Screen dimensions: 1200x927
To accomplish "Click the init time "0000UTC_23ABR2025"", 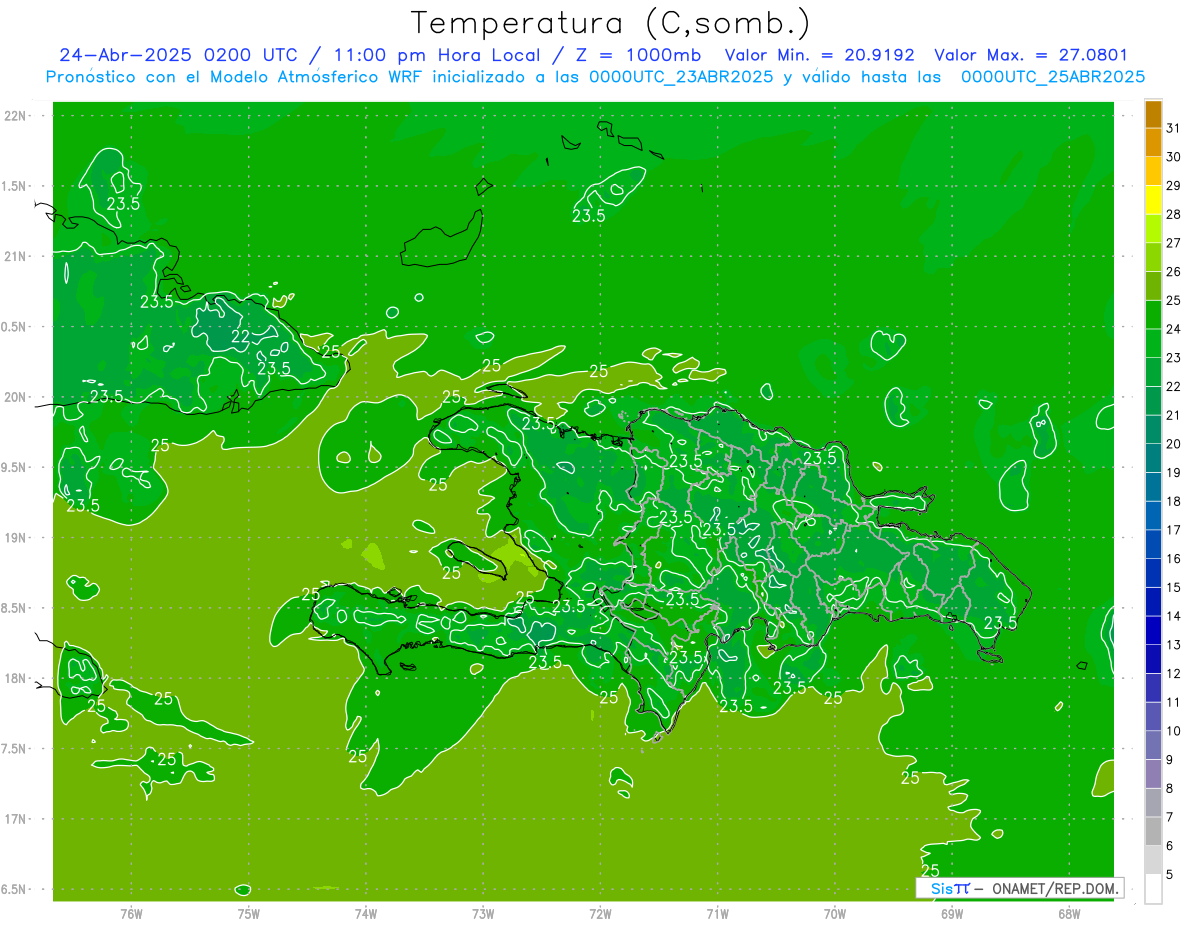I will pos(681,77).
